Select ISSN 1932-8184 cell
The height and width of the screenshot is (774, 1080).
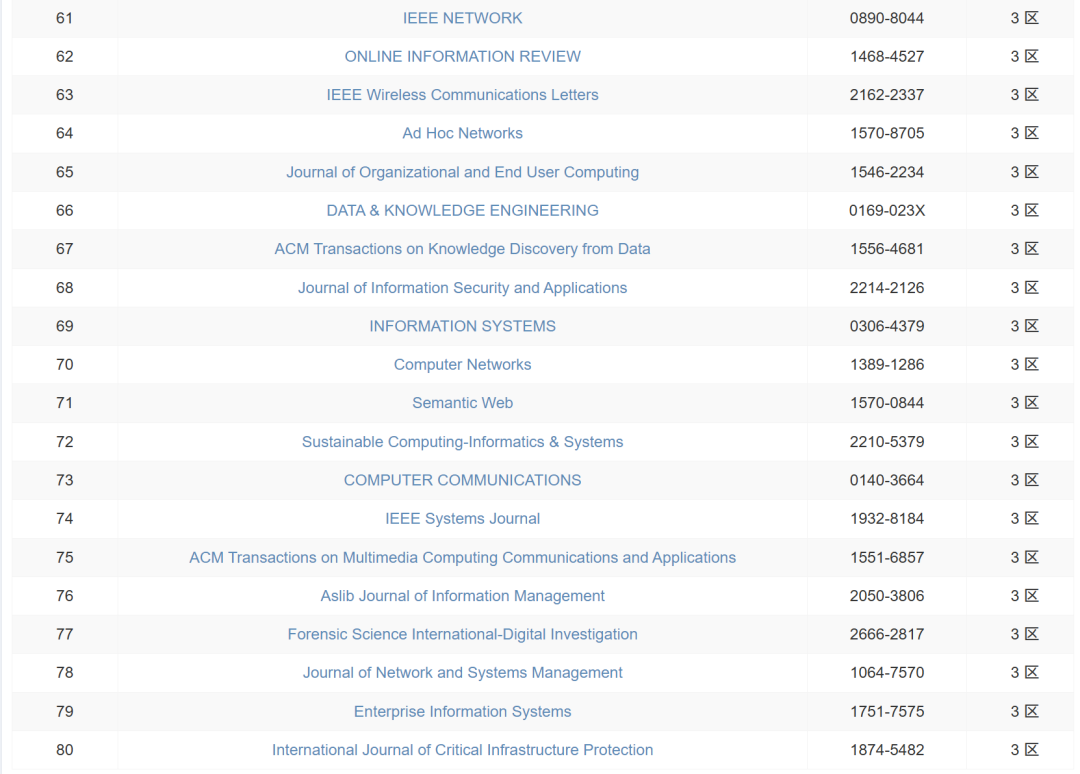point(886,519)
